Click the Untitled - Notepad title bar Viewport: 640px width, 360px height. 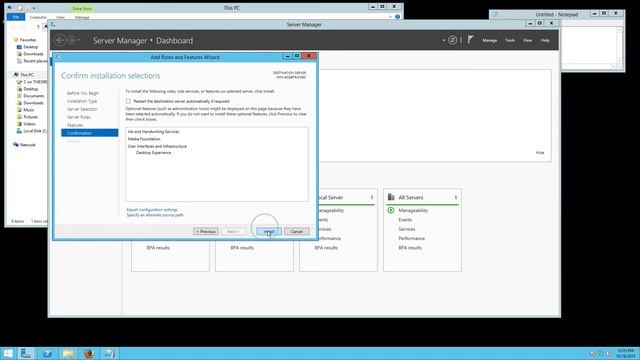(x=557, y=14)
